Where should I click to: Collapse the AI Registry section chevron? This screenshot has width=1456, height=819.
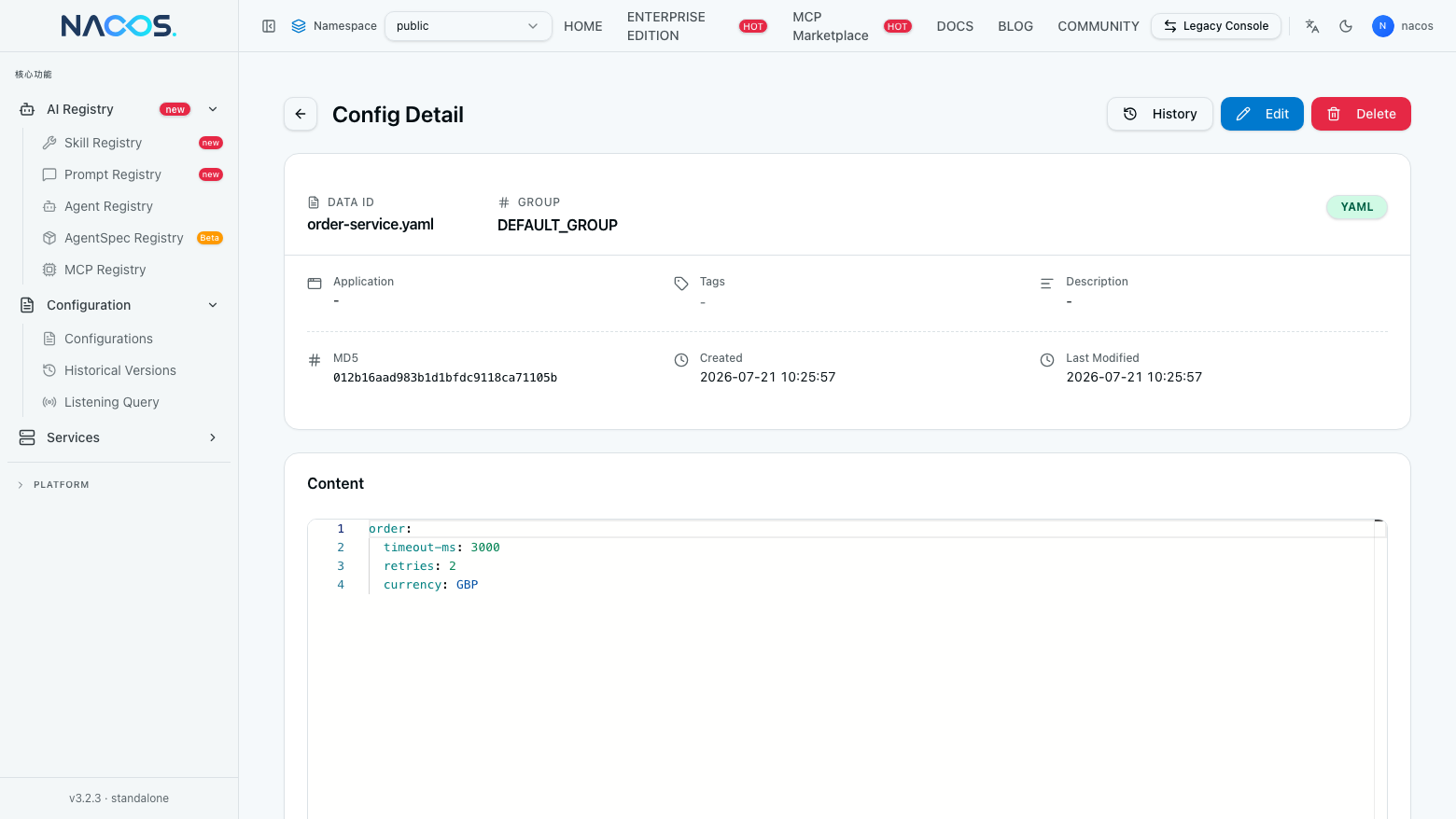(213, 109)
